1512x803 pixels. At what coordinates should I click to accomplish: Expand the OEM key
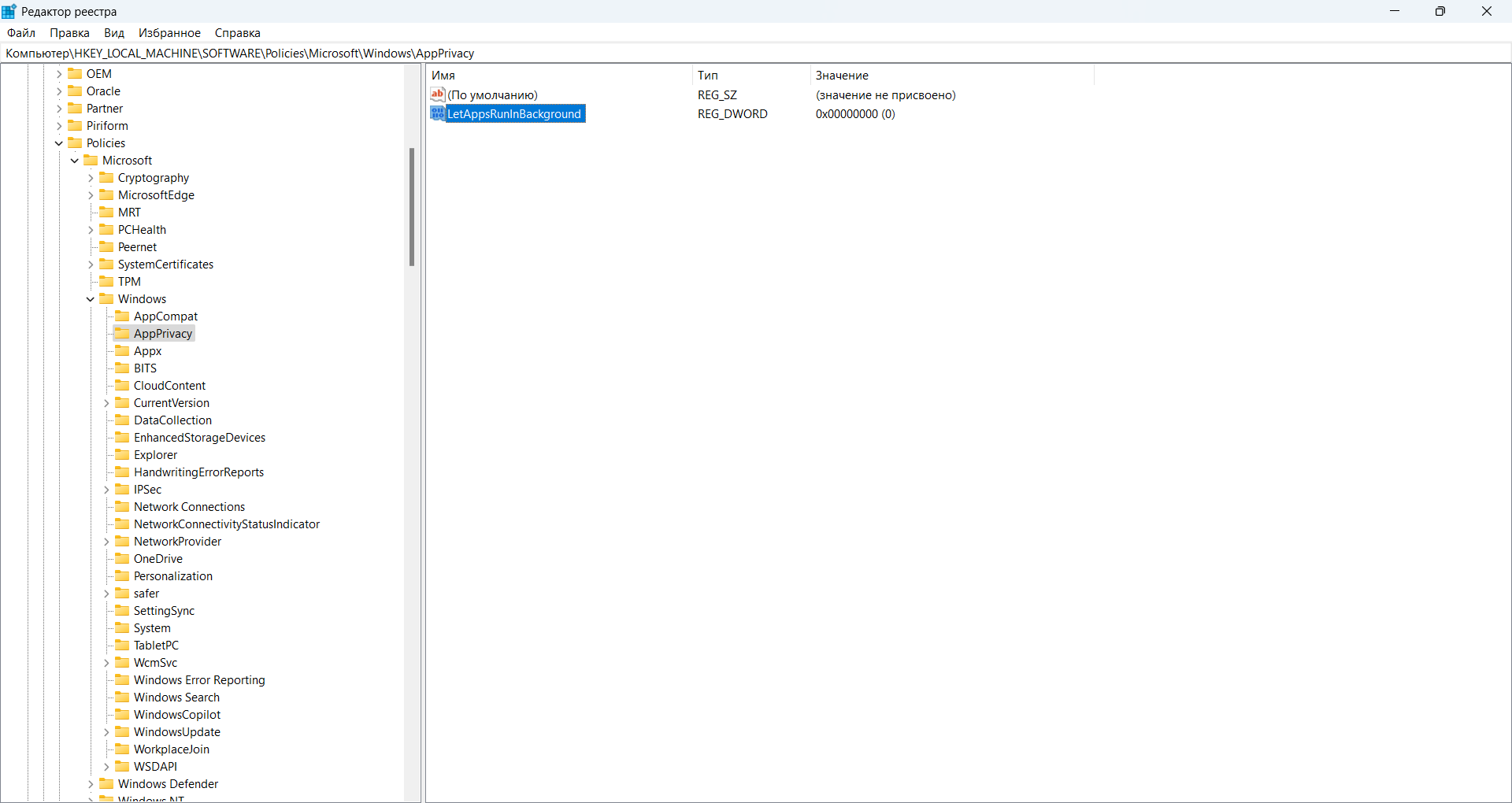pyautogui.click(x=59, y=74)
